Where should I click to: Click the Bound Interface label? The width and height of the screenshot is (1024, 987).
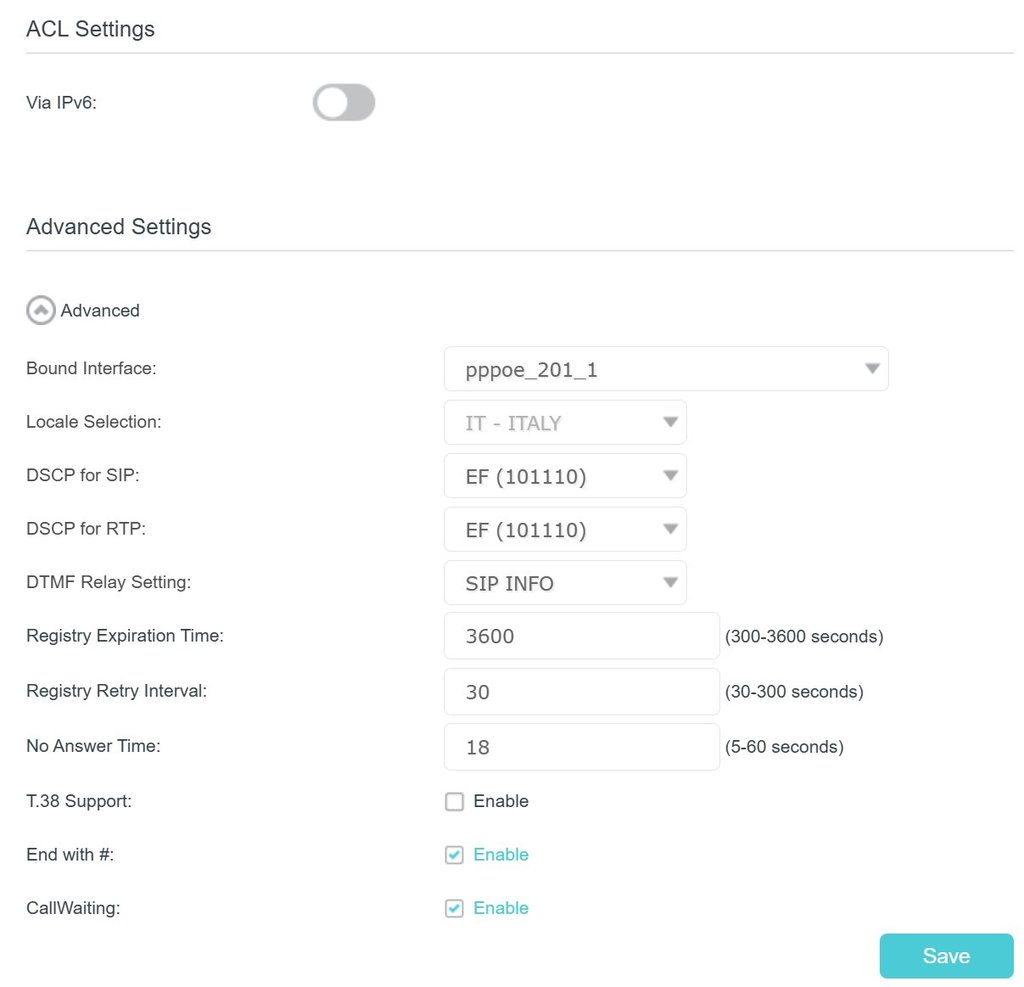[91, 368]
